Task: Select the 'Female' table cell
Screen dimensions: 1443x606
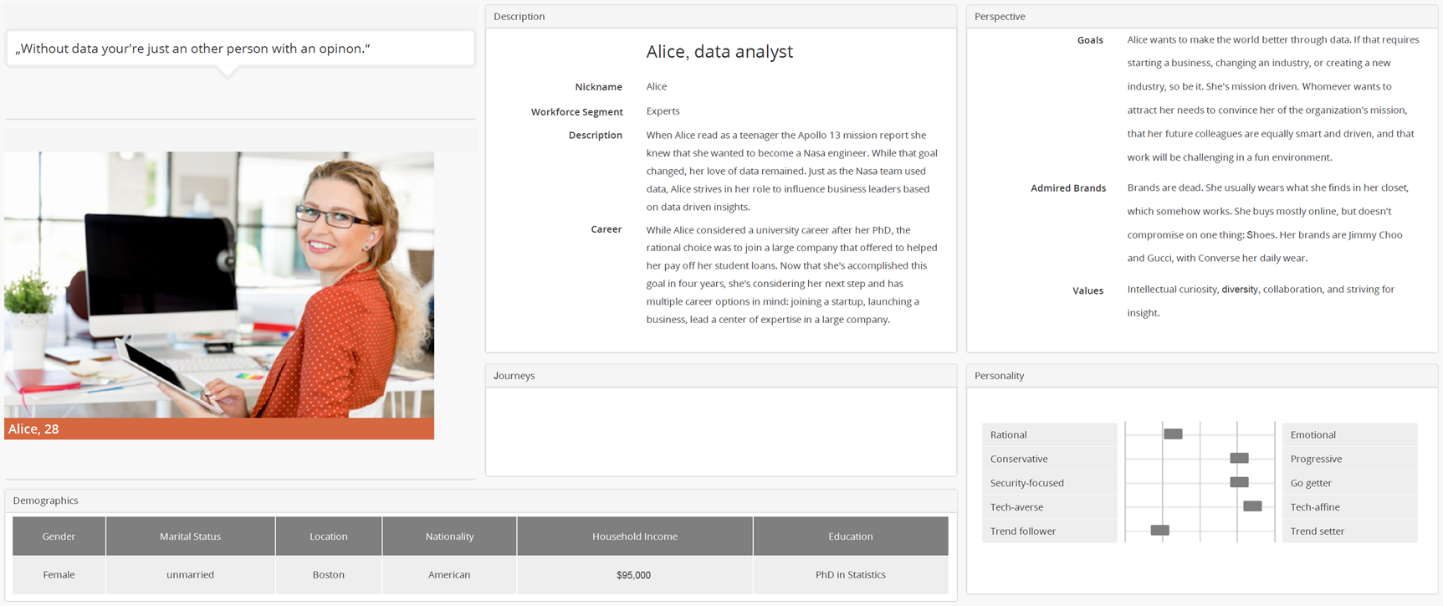Action: [59, 575]
